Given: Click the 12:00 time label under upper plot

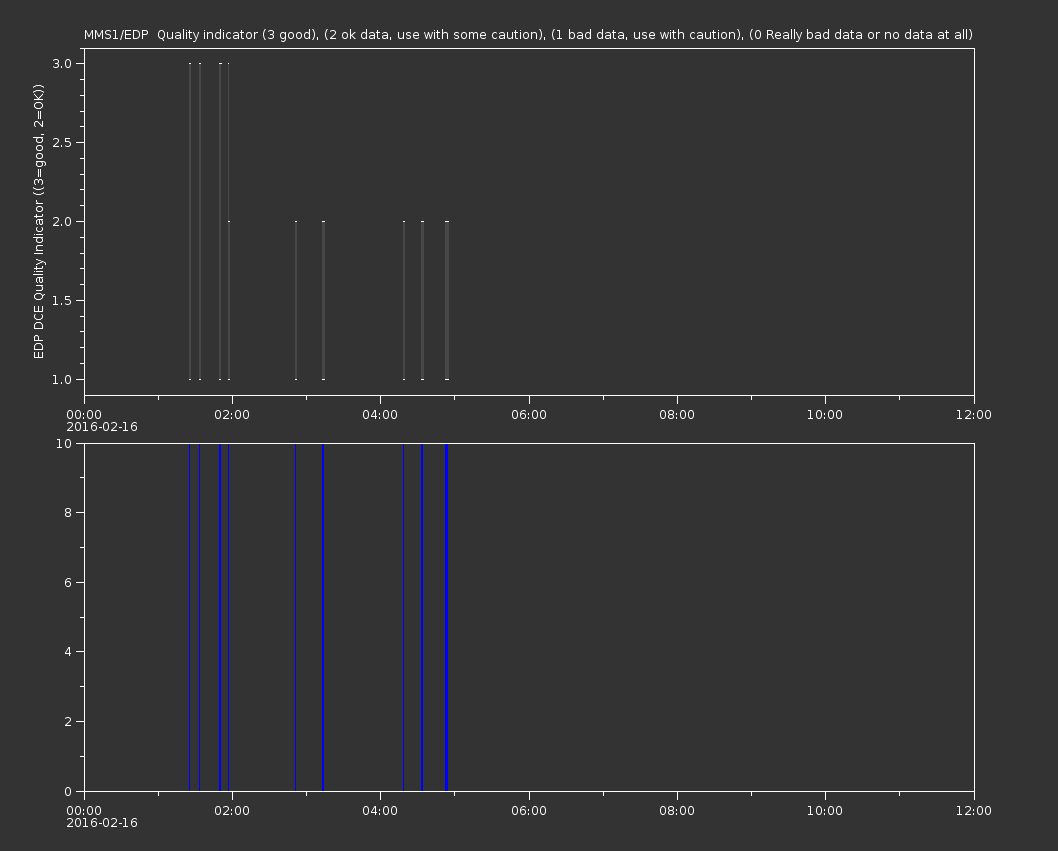Looking at the screenshot, I should [x=974, y=414].
